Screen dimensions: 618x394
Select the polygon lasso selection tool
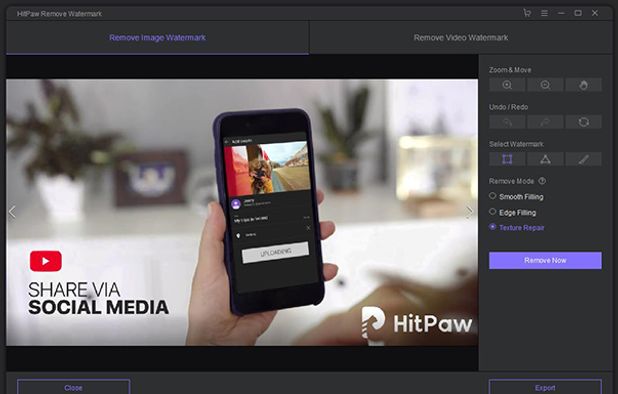point(545,159)
